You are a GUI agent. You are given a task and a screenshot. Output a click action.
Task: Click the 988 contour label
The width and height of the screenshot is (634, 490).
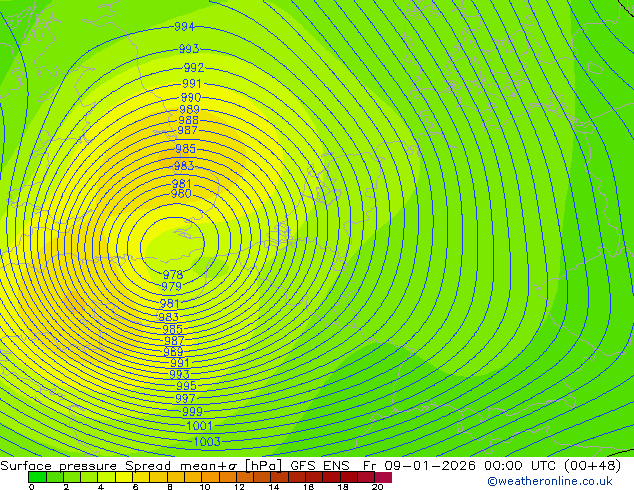(x=188, y=120)
